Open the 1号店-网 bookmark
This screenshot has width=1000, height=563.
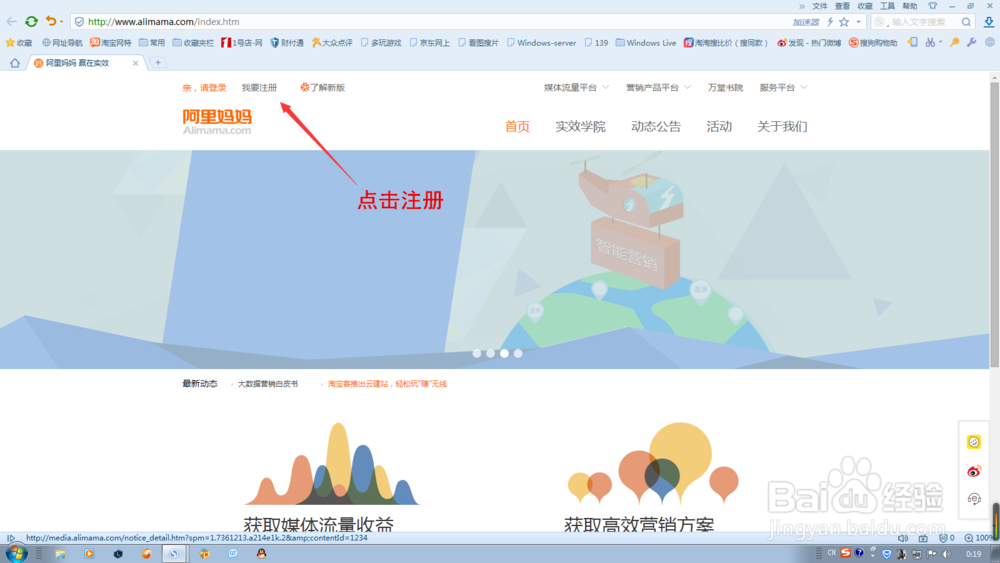point(242,43)
